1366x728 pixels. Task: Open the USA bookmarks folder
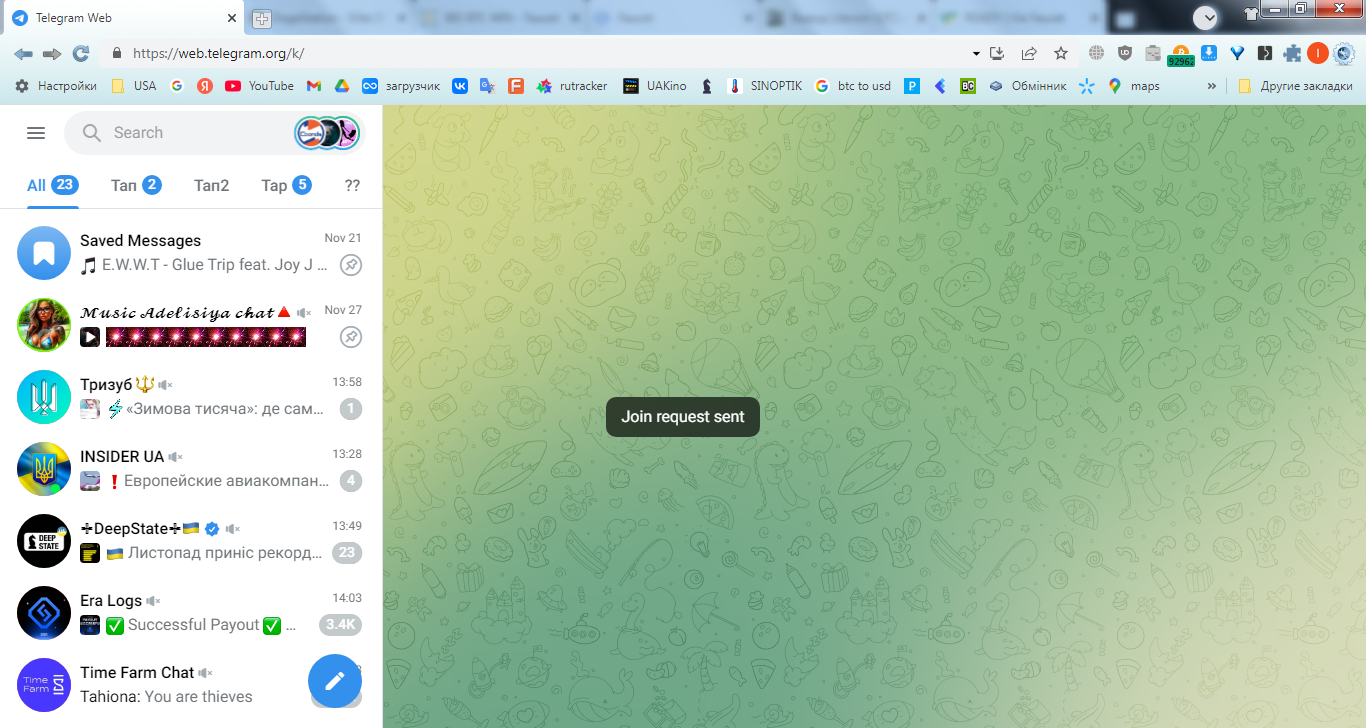pos(134,86)
